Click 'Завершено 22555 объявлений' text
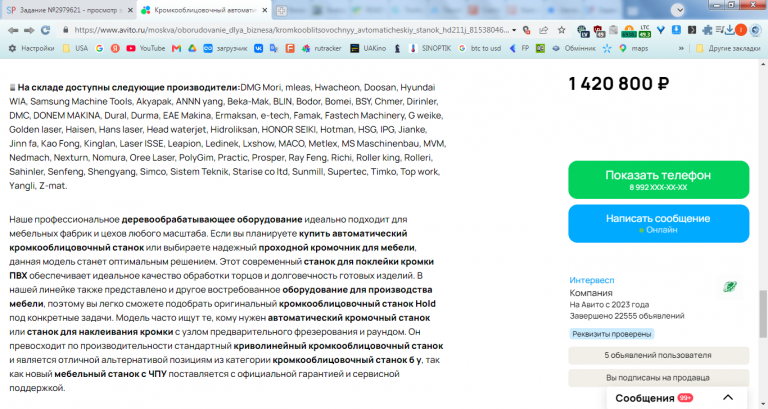 pos(627,316)
